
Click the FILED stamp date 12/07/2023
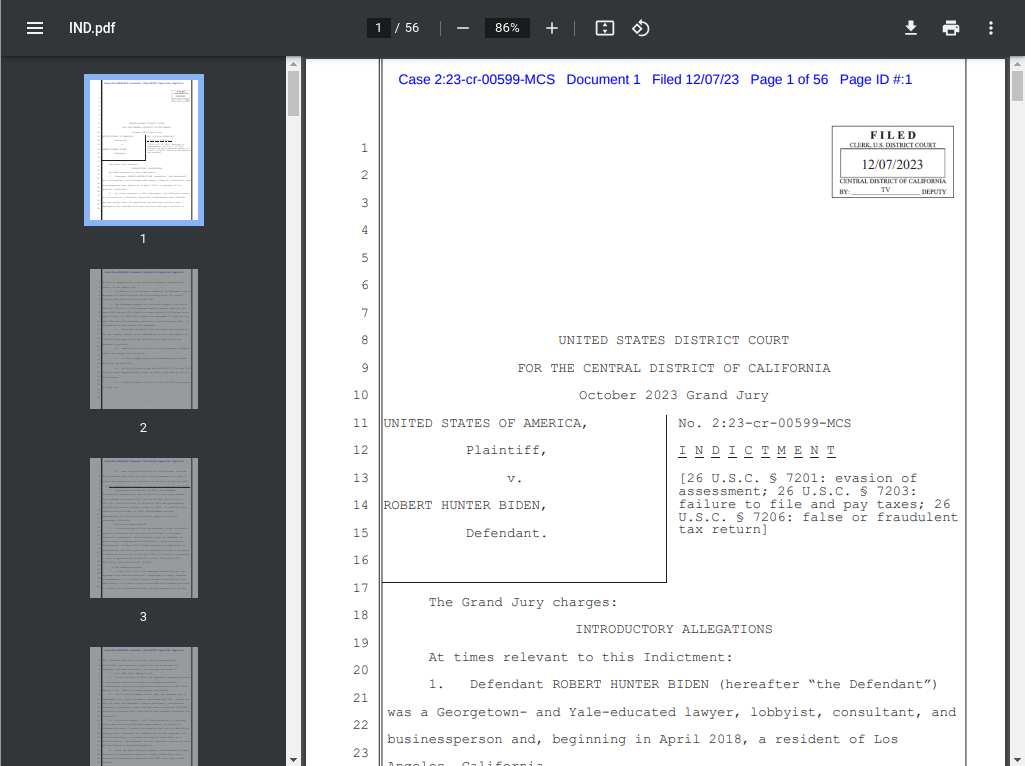pos(892,164)
